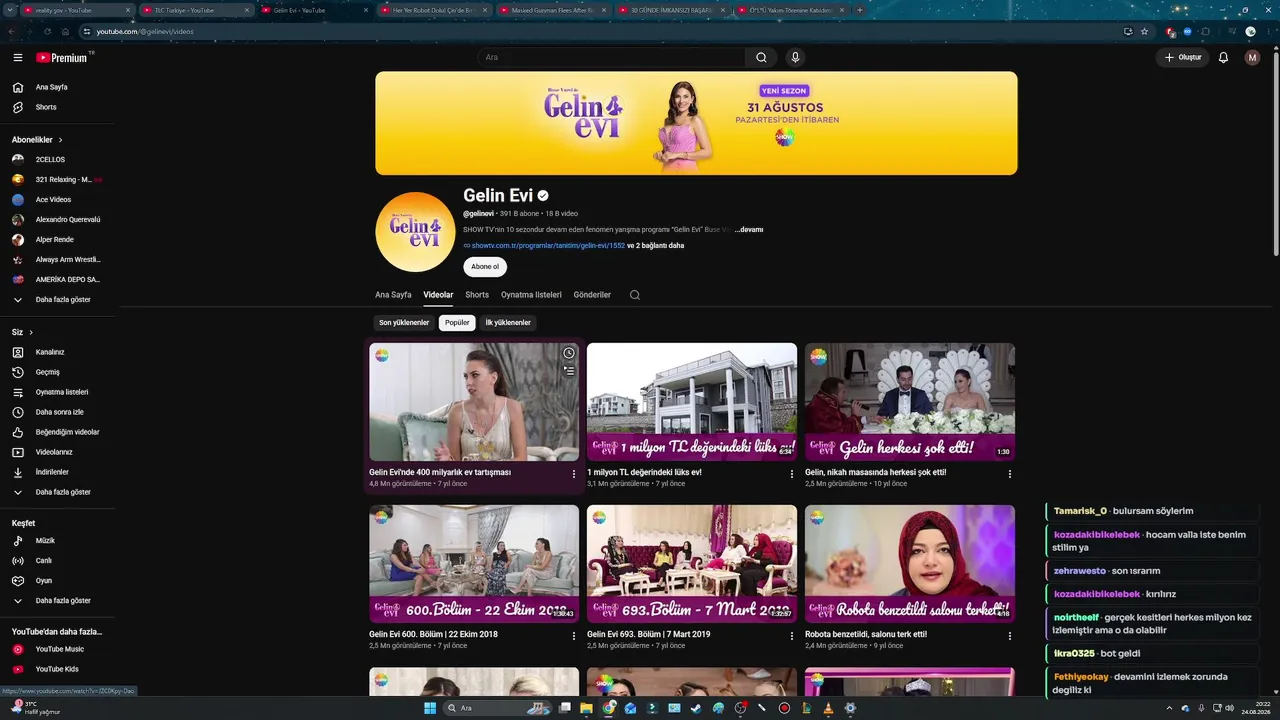1280x720 pixels.
Task: Subscribe with the Abone ol button
Action: [x=485, y=267]
